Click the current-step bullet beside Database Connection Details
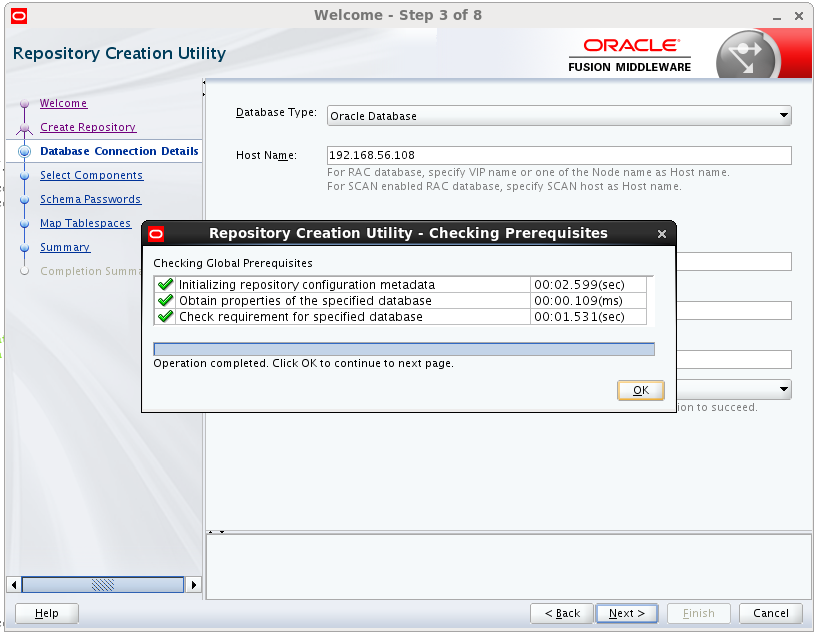The image size is (814, 634). tap(24, 151)
